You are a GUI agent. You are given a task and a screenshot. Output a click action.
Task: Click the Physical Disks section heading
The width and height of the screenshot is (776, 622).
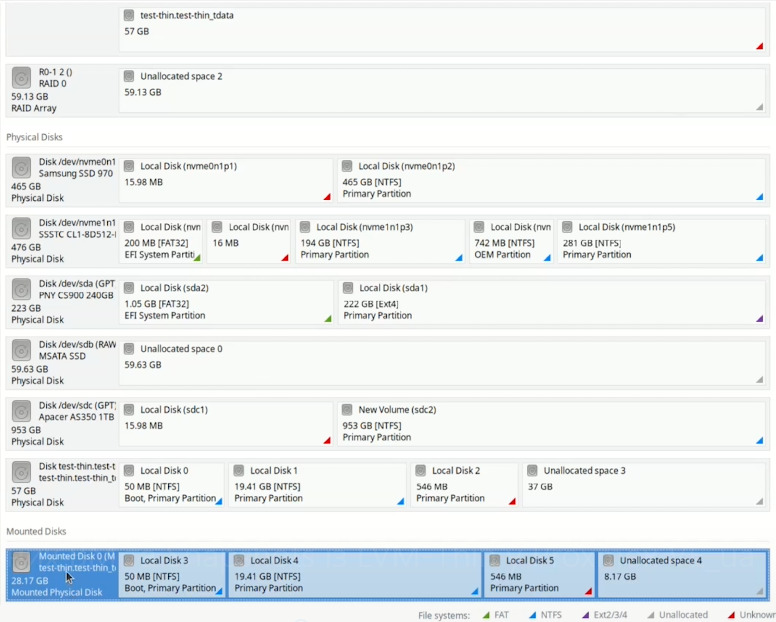tap(35, 137)
